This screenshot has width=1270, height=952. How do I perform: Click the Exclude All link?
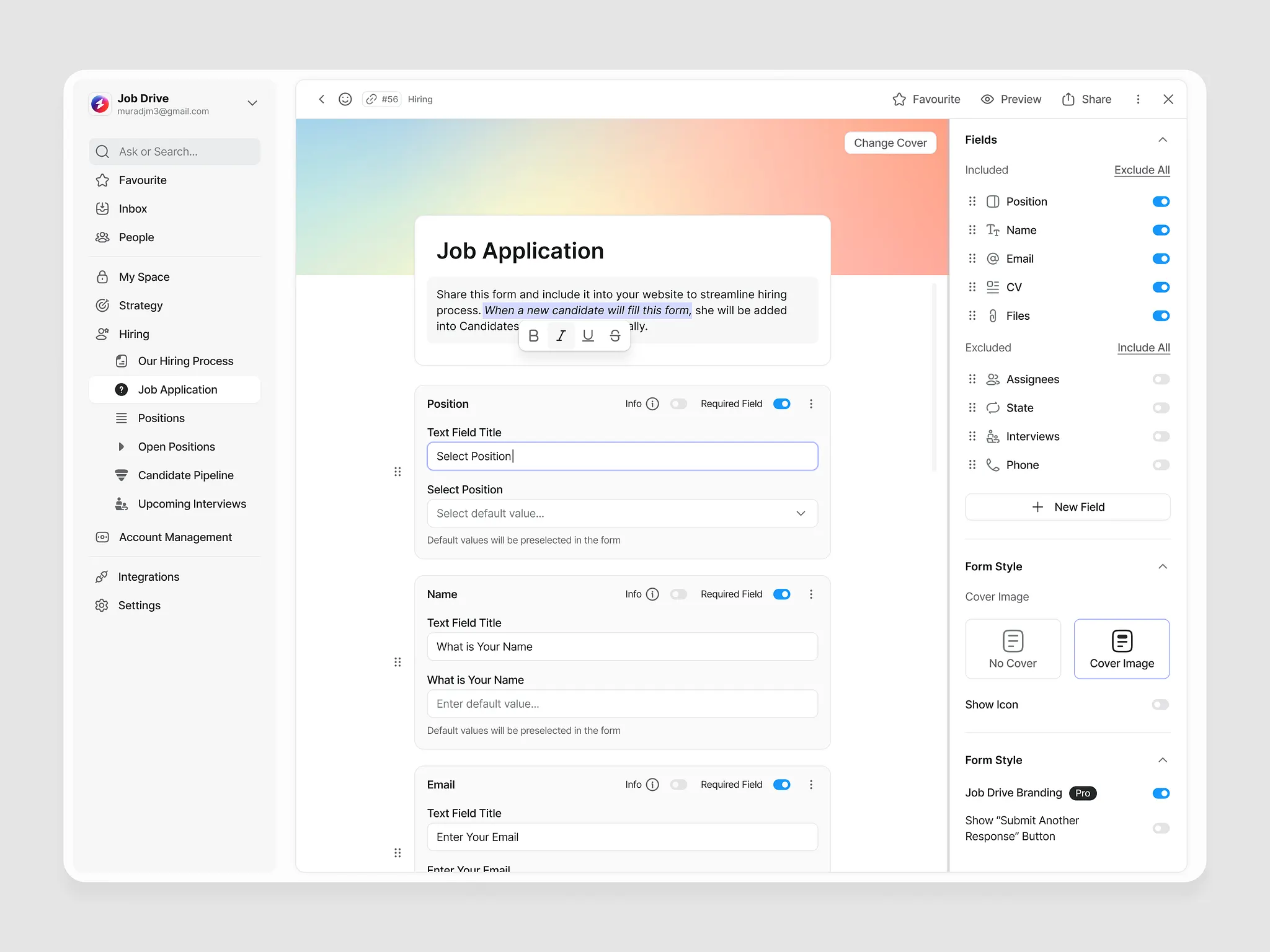1142,170
